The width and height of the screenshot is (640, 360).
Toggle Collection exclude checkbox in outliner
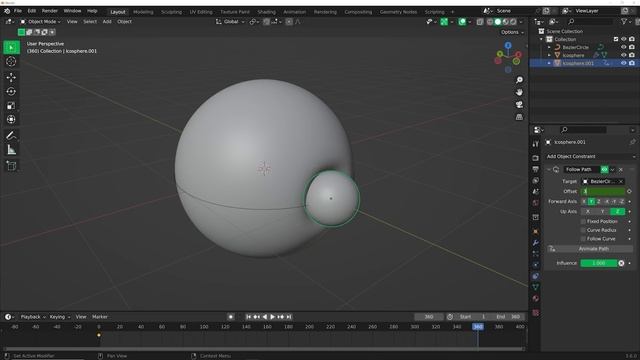coord(616,39)
